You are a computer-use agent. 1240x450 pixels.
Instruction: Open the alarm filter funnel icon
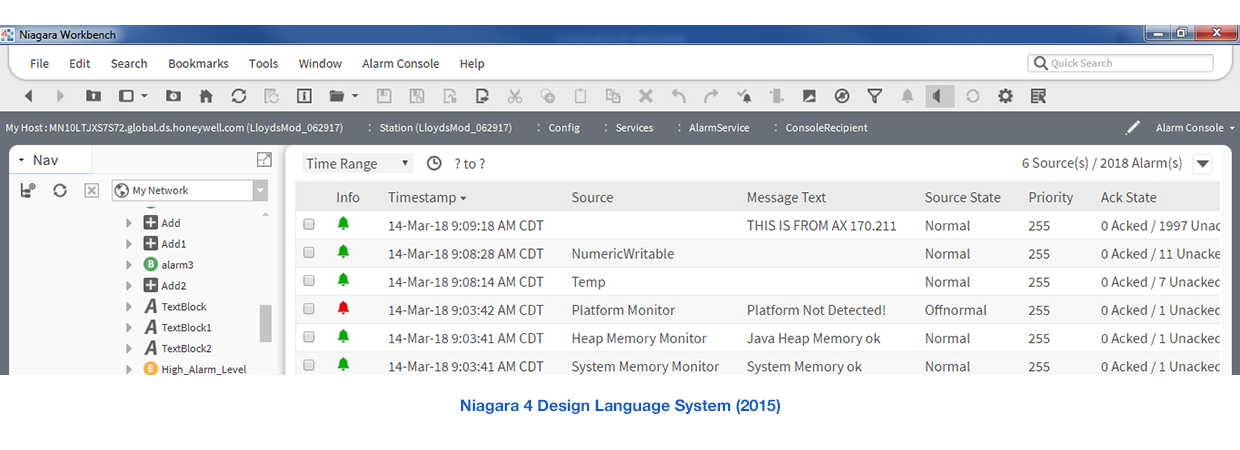click(875, 96)
